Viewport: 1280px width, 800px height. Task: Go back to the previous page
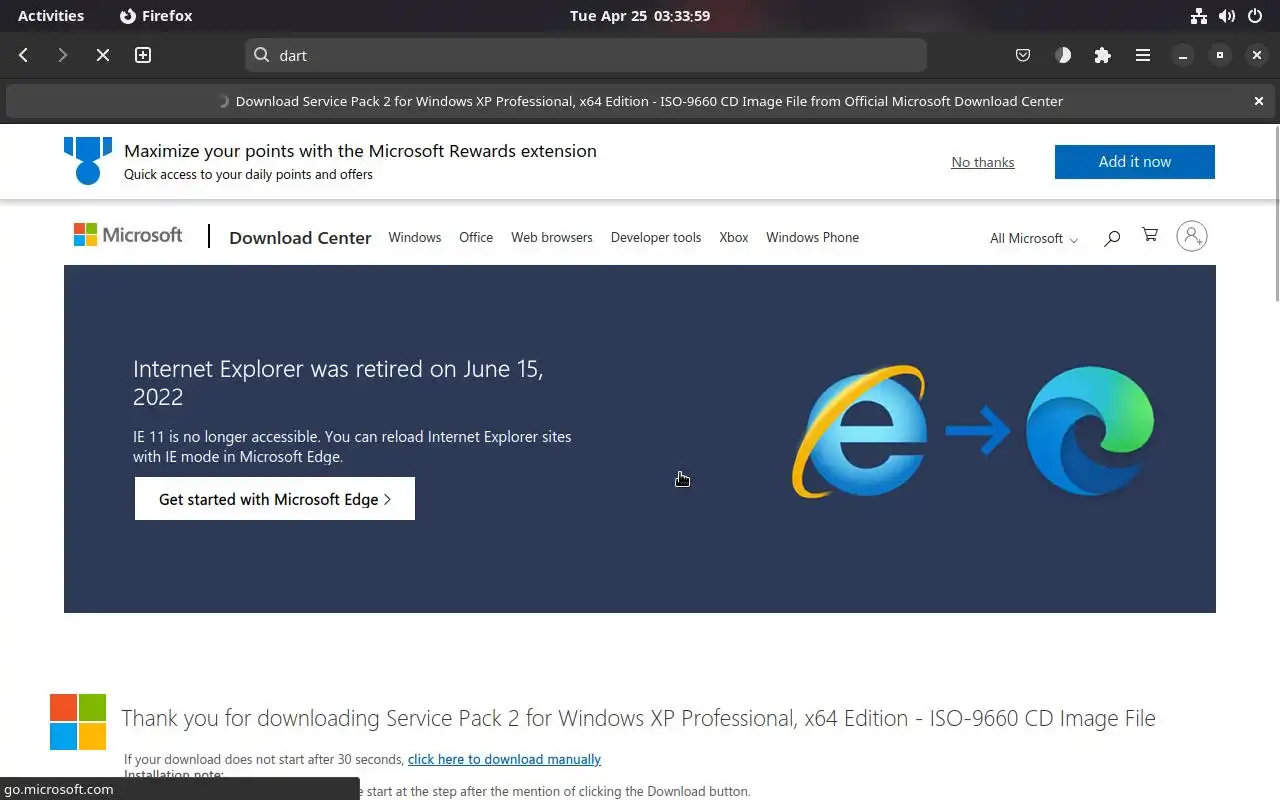24,55
